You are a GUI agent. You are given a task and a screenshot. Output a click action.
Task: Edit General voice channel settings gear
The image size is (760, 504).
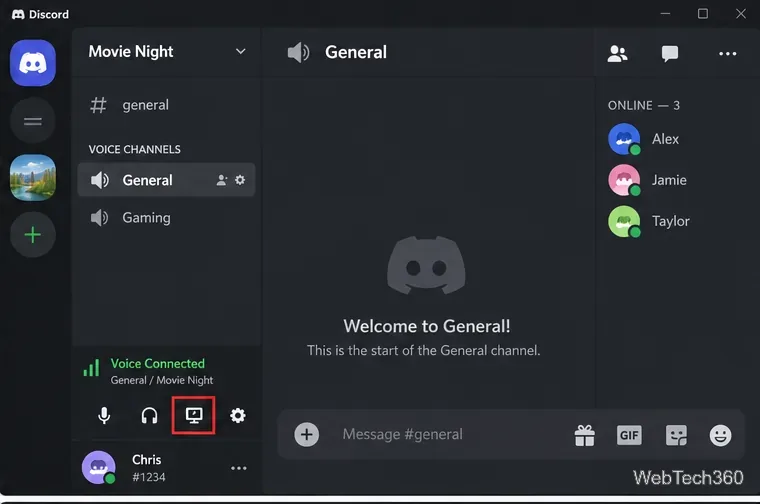coord(240,180)
